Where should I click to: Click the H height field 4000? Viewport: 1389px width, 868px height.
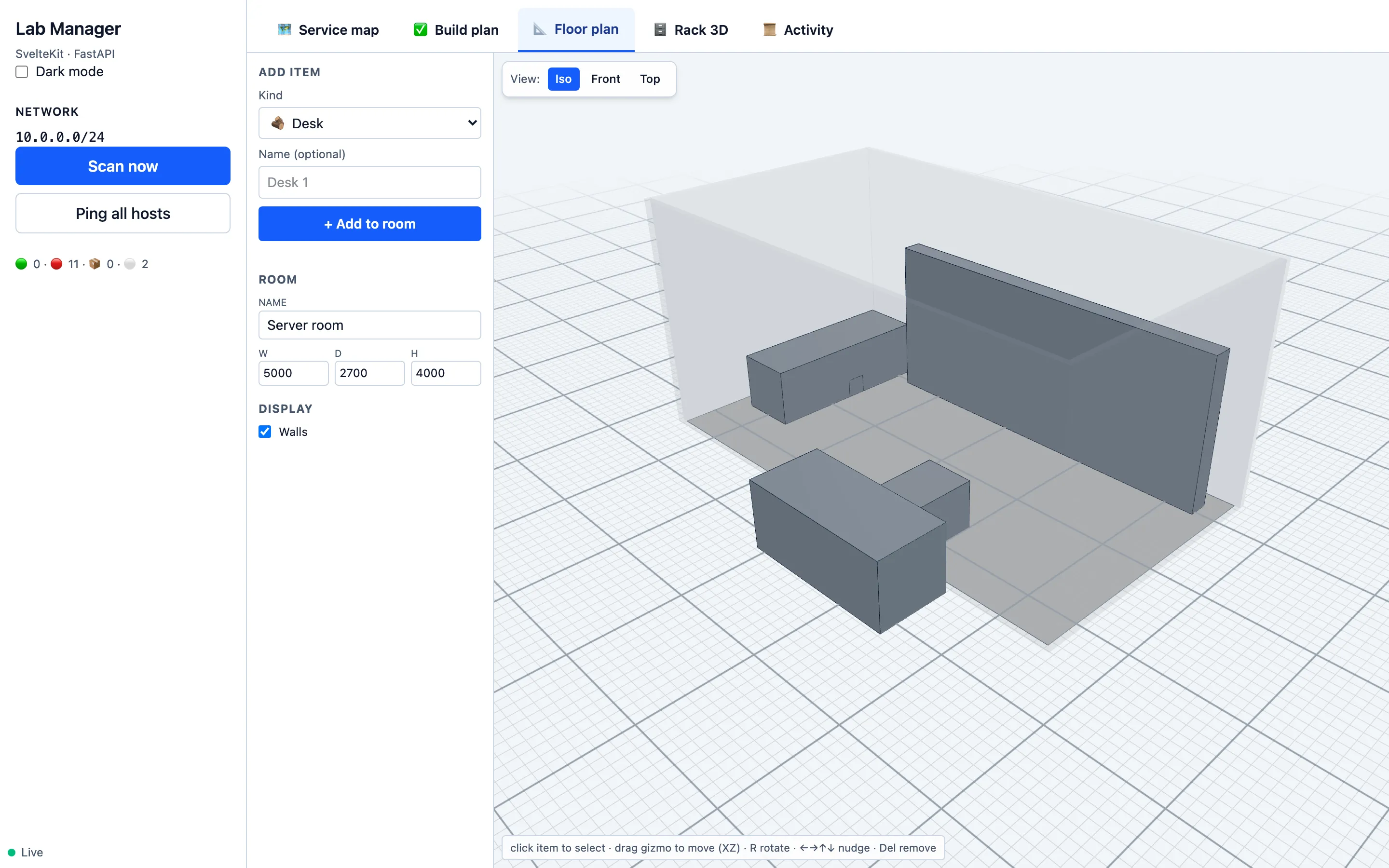click(x=446, y=373)
